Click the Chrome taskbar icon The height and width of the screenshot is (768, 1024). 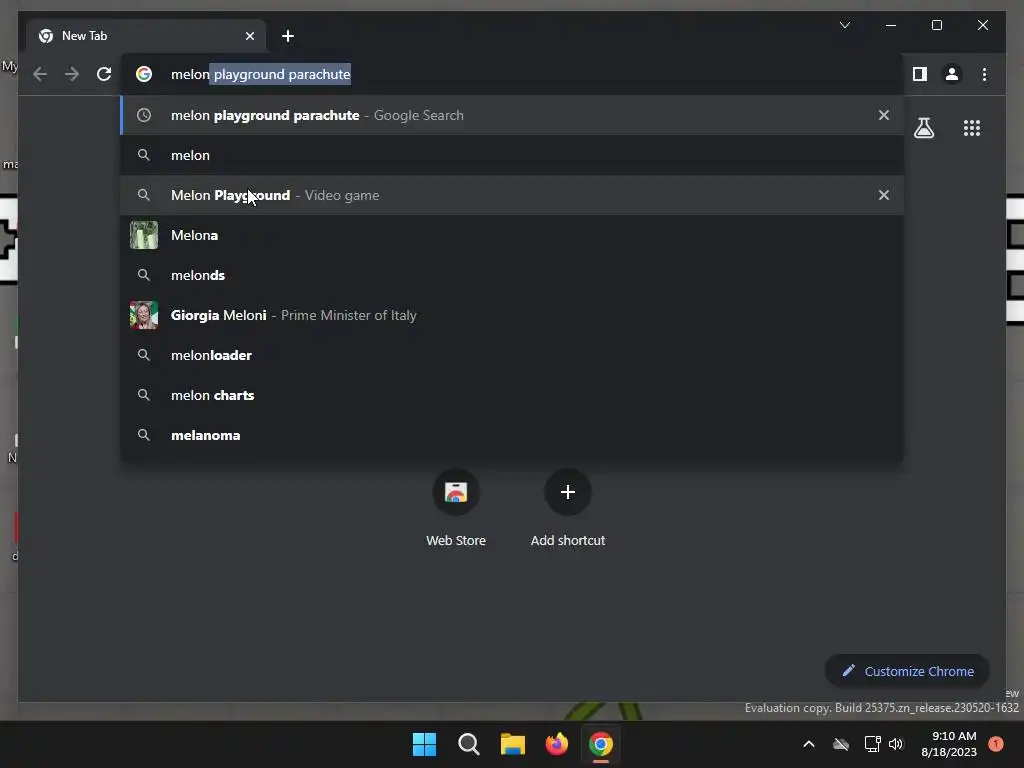point(601,744)
